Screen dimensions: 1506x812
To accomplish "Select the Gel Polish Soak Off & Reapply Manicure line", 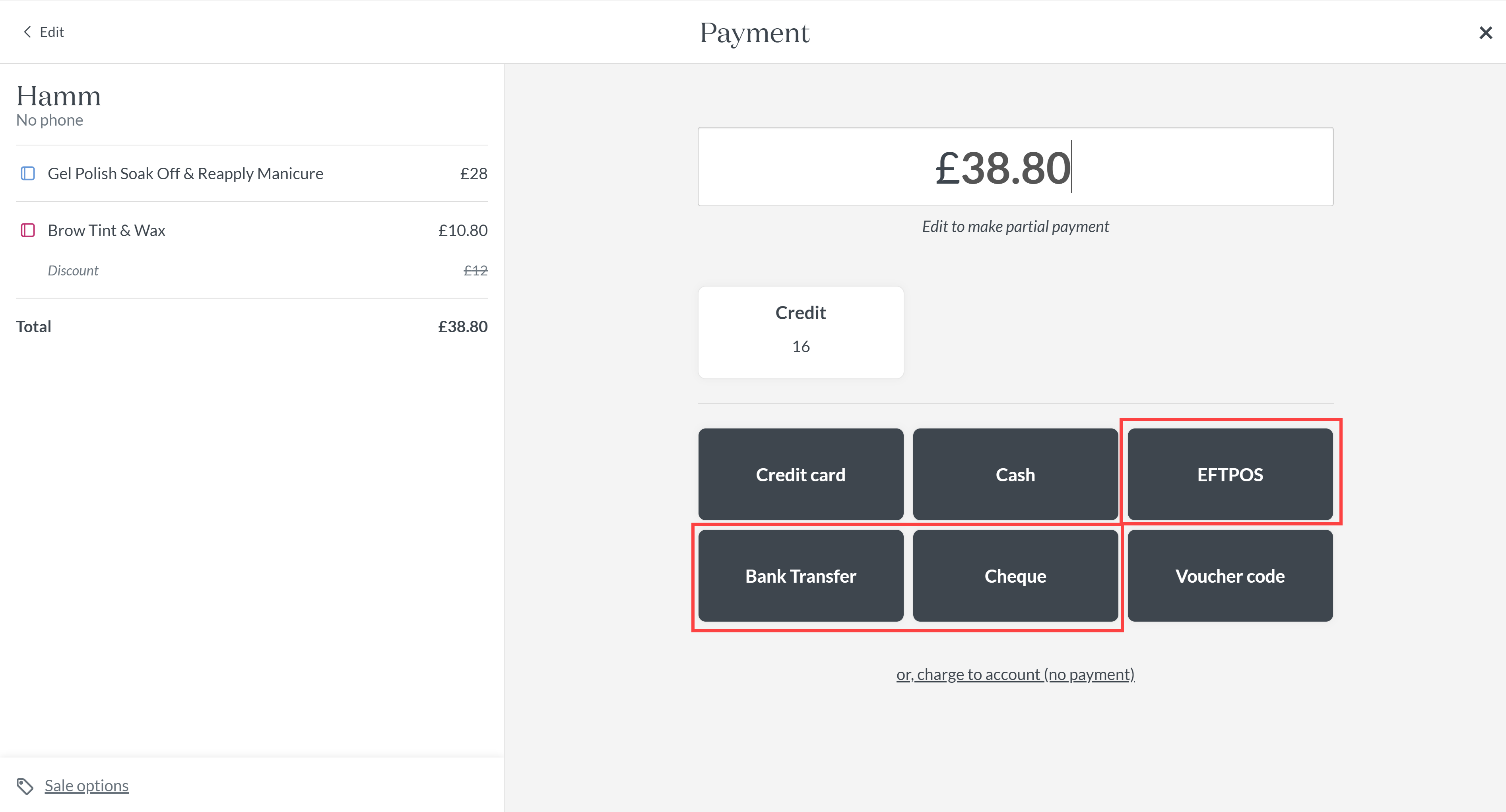I will coord(251,174).
